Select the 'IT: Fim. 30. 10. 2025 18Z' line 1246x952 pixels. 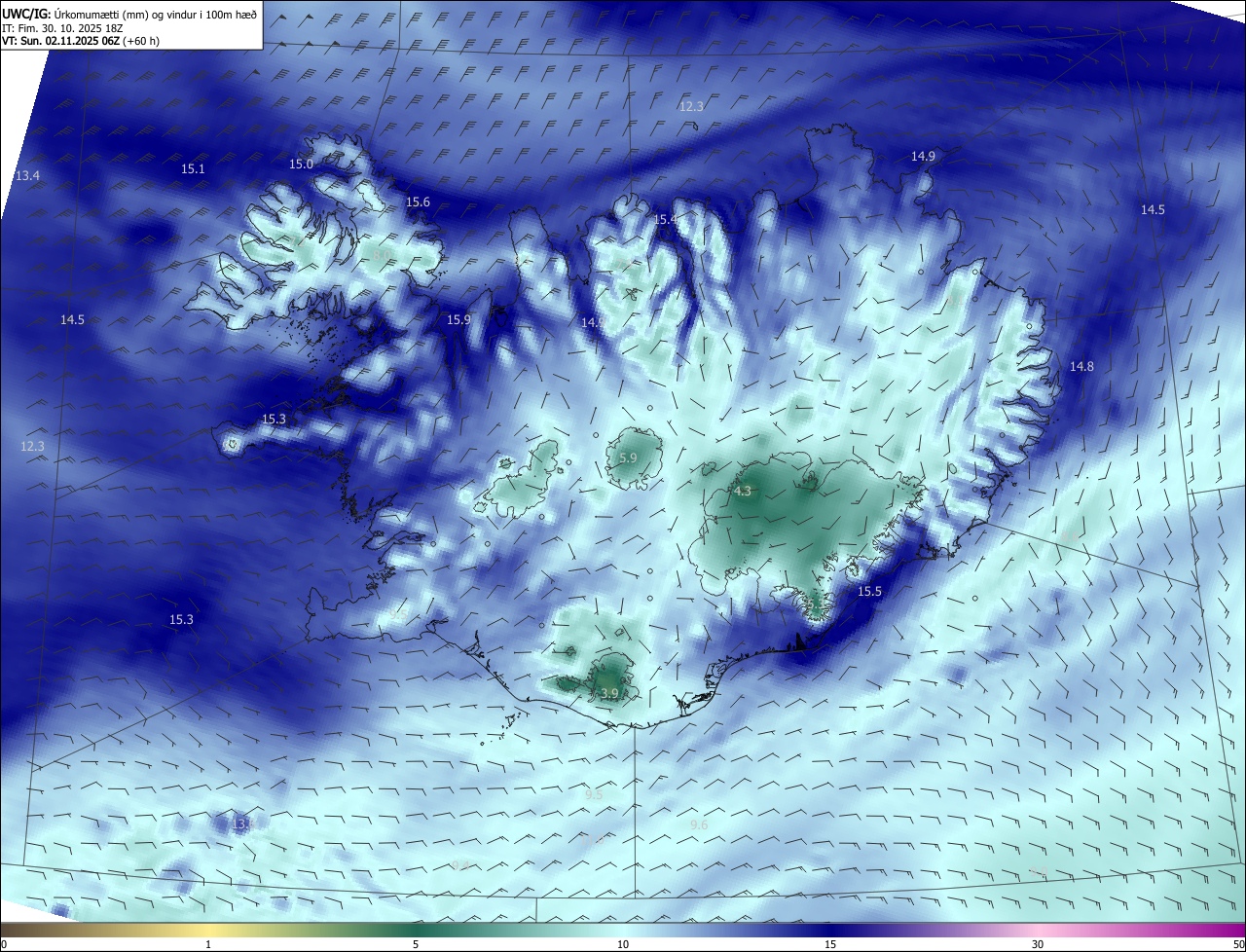(x=62, y=28)
